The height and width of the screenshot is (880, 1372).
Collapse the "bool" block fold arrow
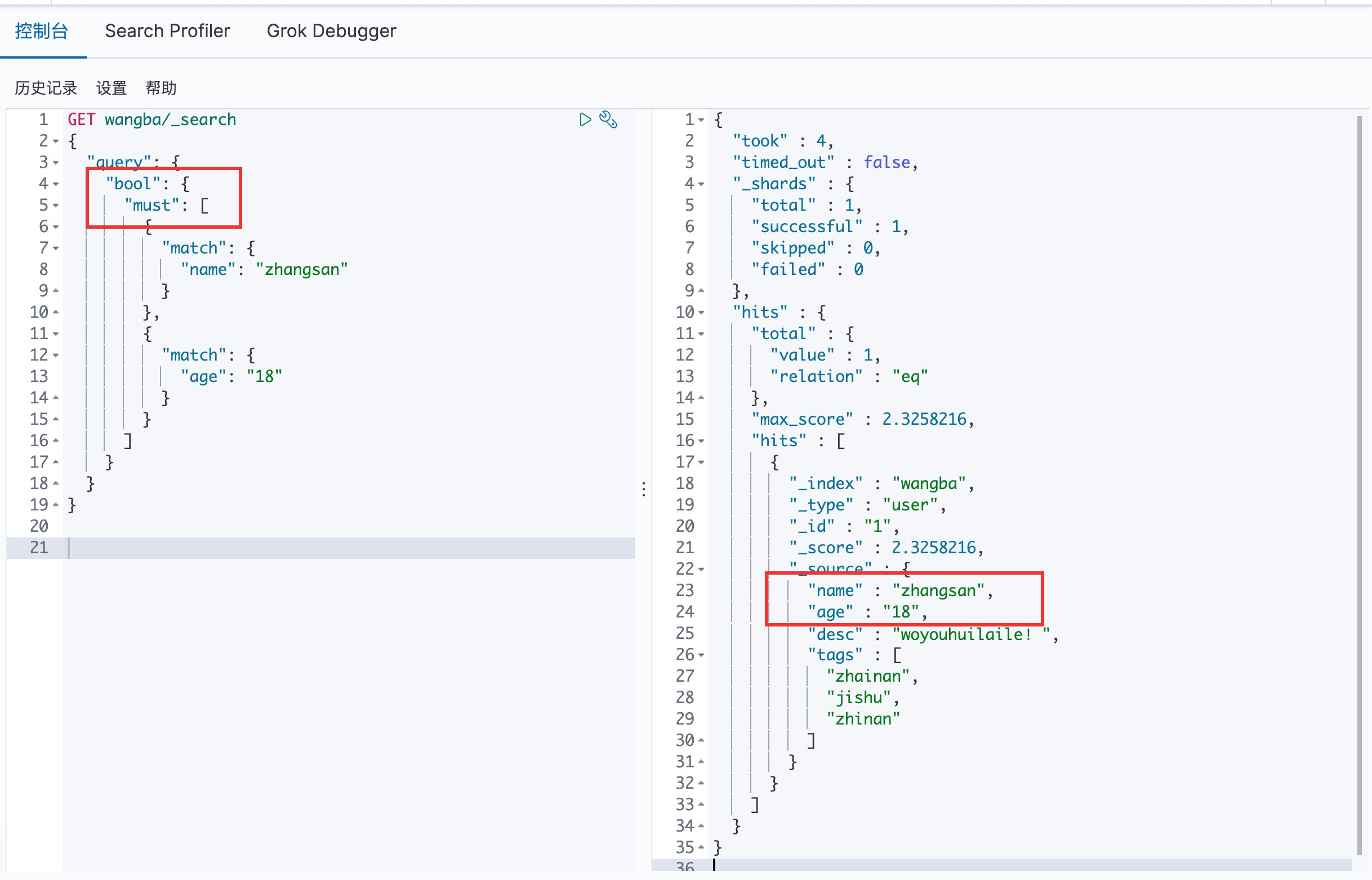pyautogui.click(x=56, y=184)
